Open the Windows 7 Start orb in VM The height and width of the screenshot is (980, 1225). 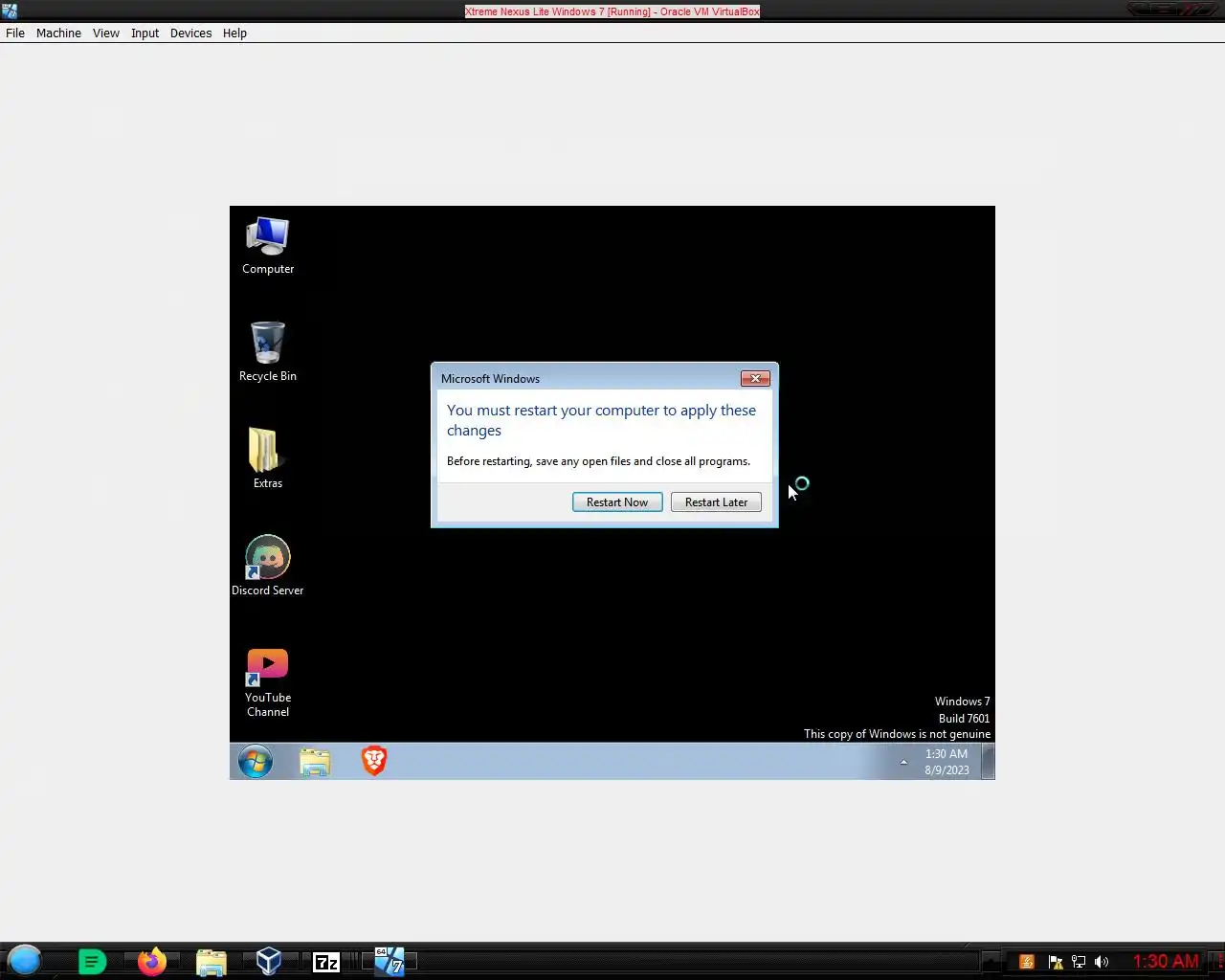click(256, 762)
